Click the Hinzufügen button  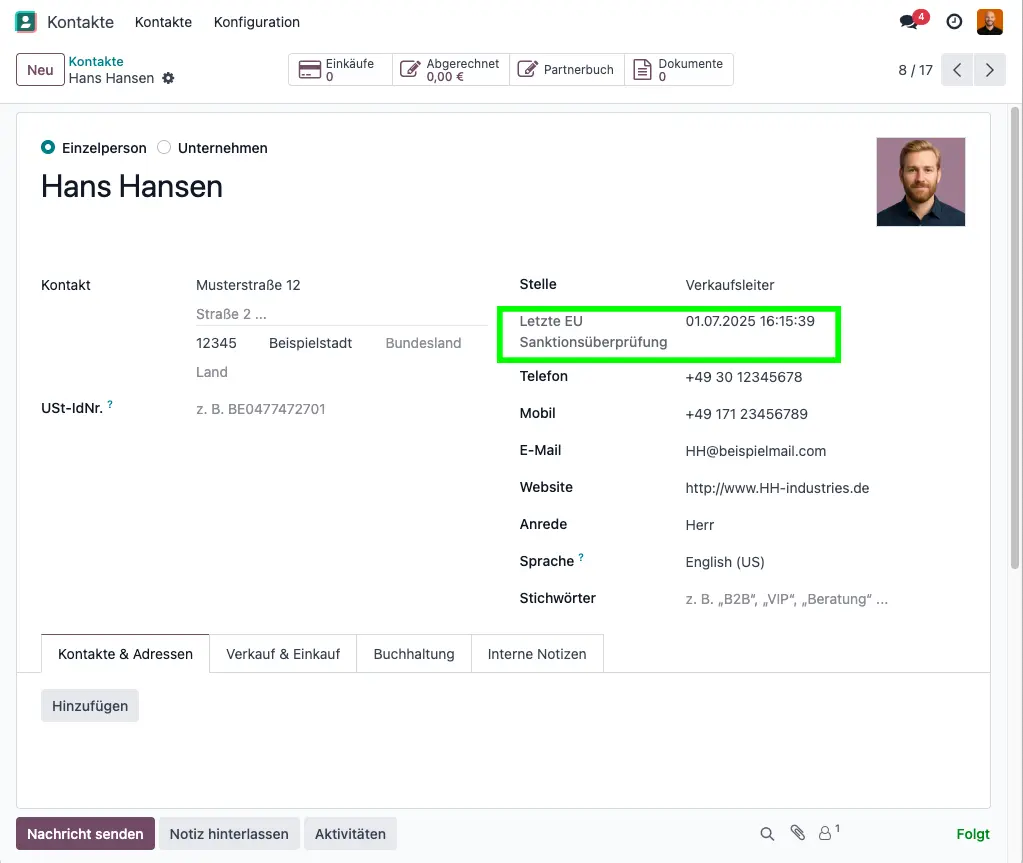[x=90, y=706]
